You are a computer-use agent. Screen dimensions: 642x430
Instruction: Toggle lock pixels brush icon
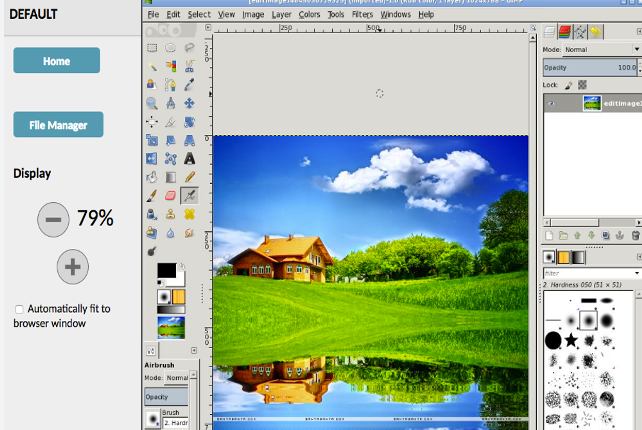click(569, 85)
